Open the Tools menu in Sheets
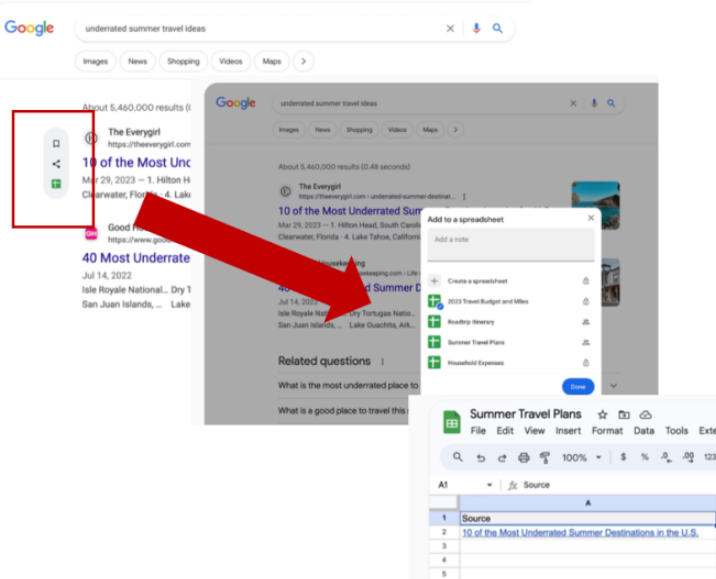 point(676,431)
